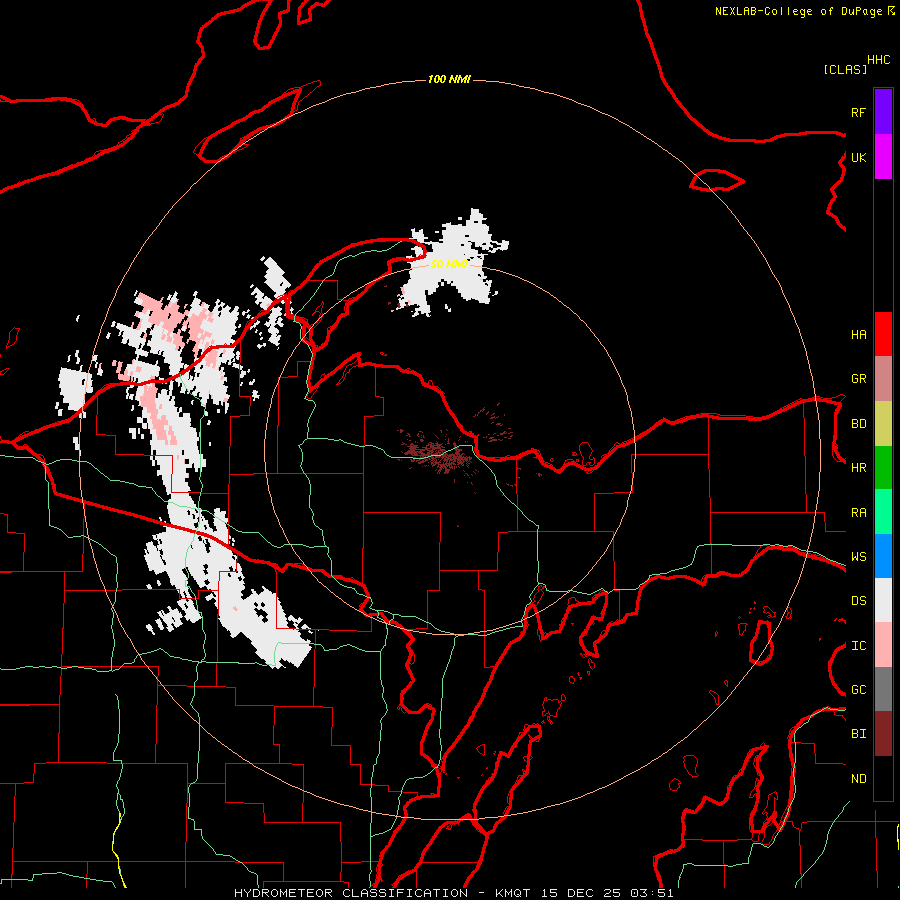Click the brown biological echo cluster at radar center
The height and width of the screenshot is (900, 900).
click(x=440, y=453)
